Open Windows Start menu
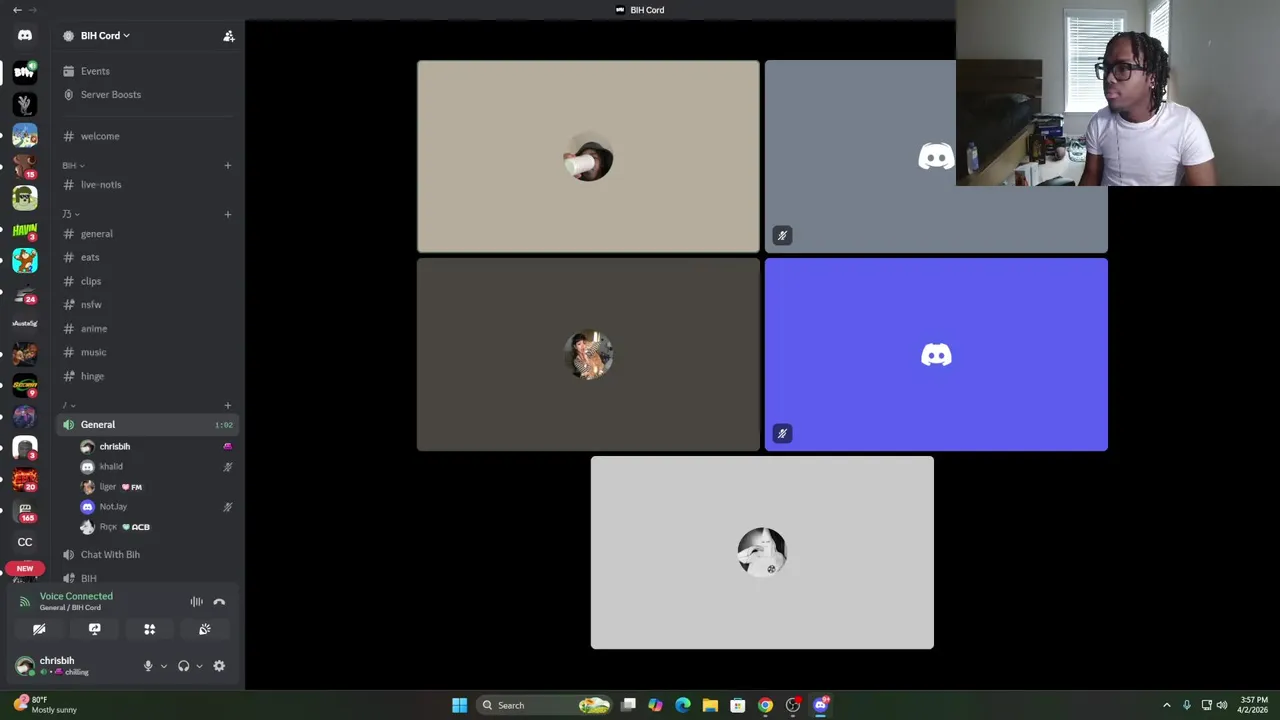Screen dimensions: 1280x720 tap(459, 705)
